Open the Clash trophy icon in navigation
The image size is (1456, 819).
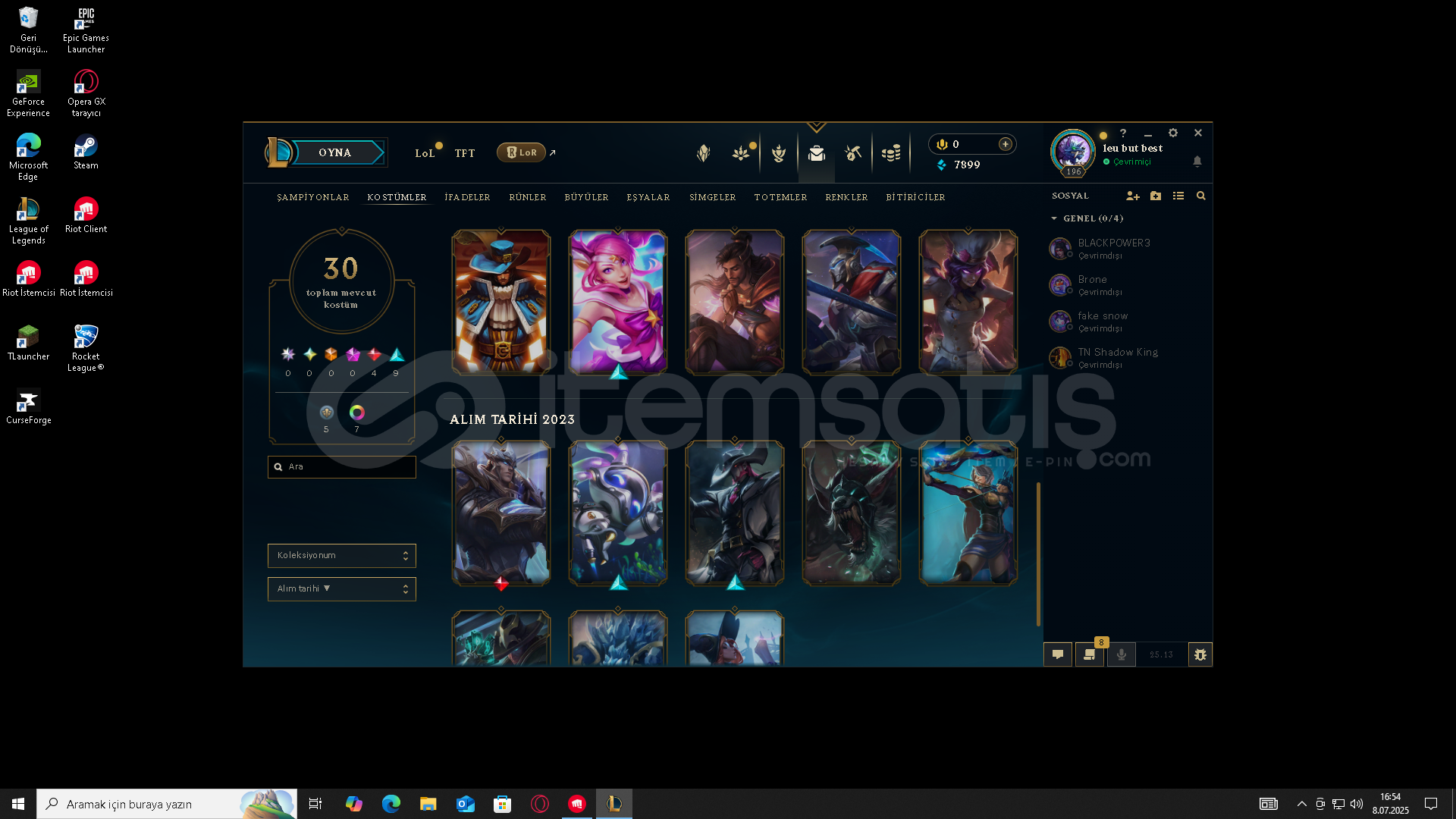[x=779, y=153]
